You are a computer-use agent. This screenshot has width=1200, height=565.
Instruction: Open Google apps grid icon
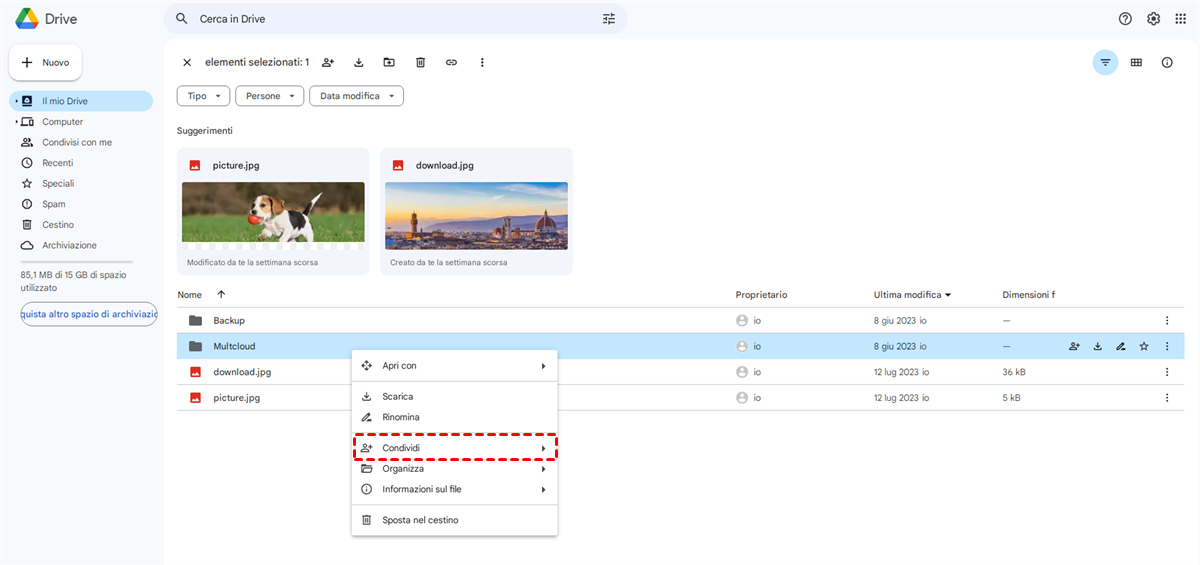click(1181, 19)
